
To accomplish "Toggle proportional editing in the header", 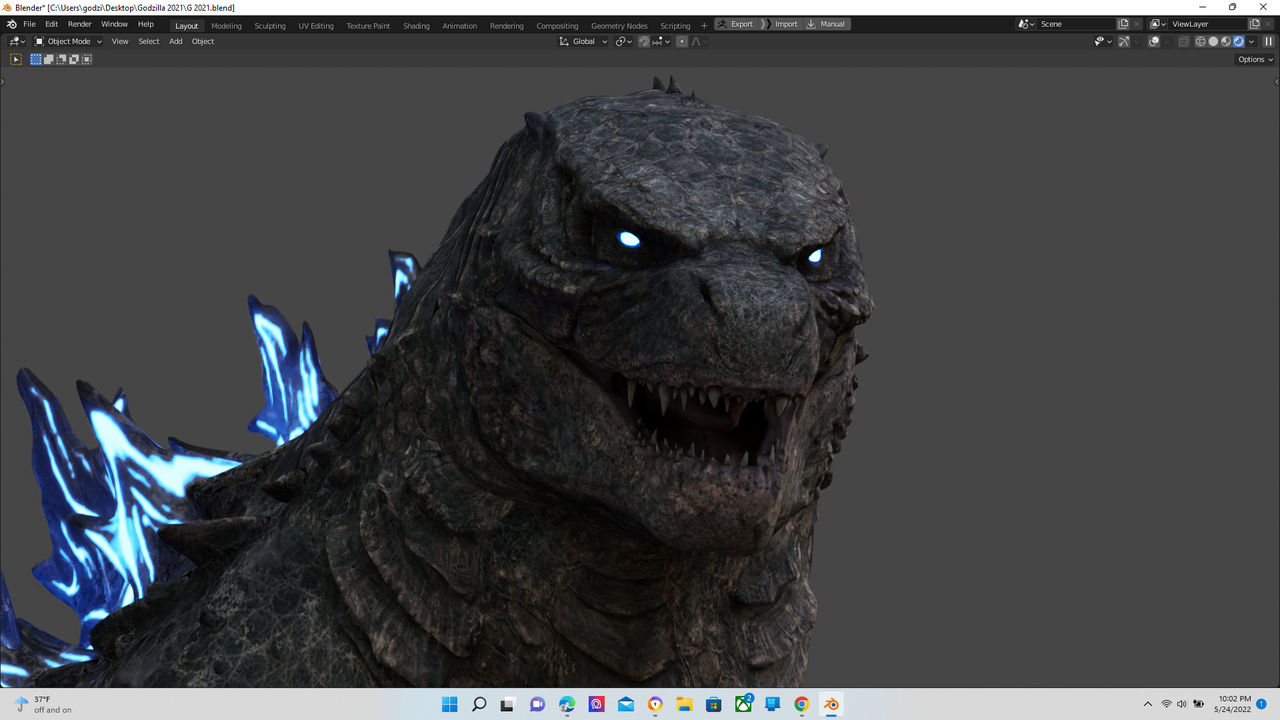I will click(x=682, y=41).
